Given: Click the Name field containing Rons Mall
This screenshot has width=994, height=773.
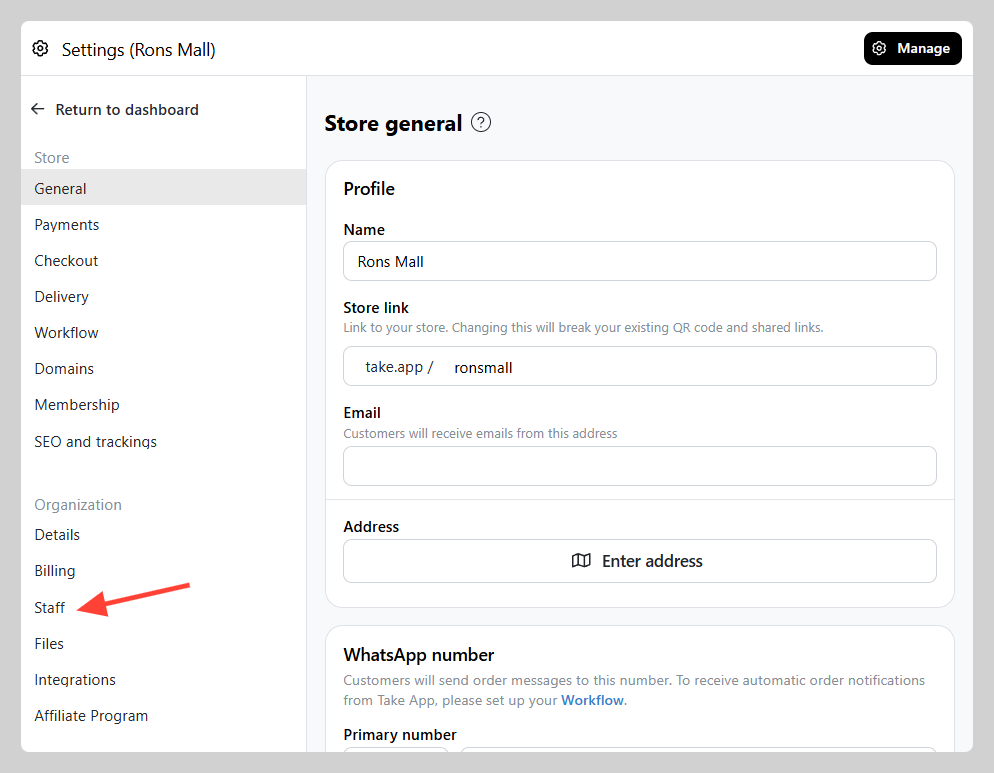Looking at the screenshot, I should pyautogui.click(x=640, y=261).
